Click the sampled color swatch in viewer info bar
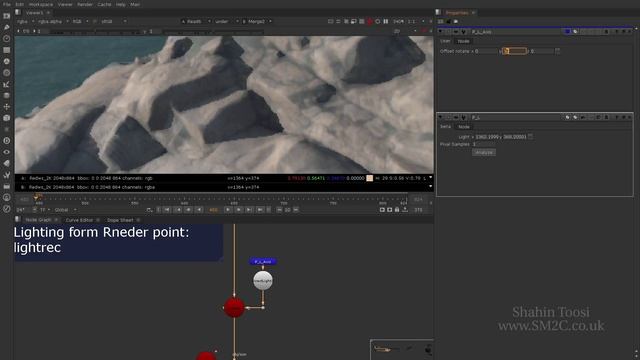The height and width of the screenshot is (360, 640). pos(369,178)
